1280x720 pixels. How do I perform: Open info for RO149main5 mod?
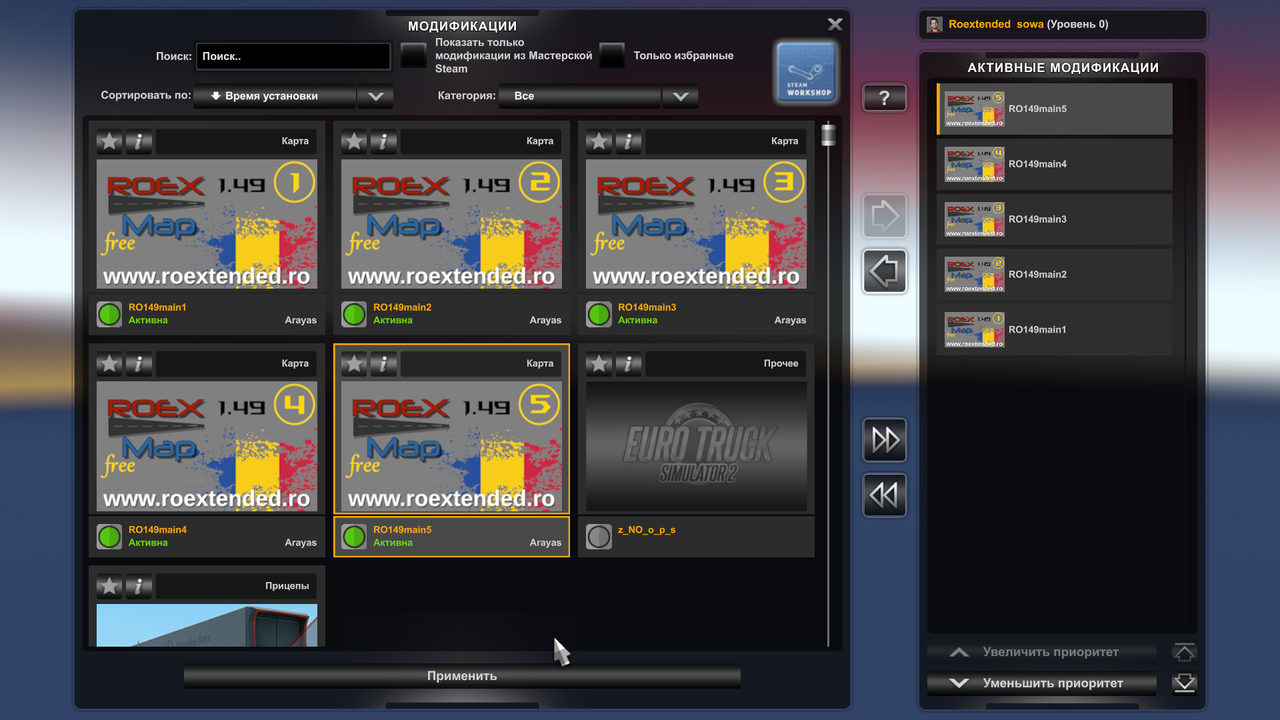tap(384, 364)
